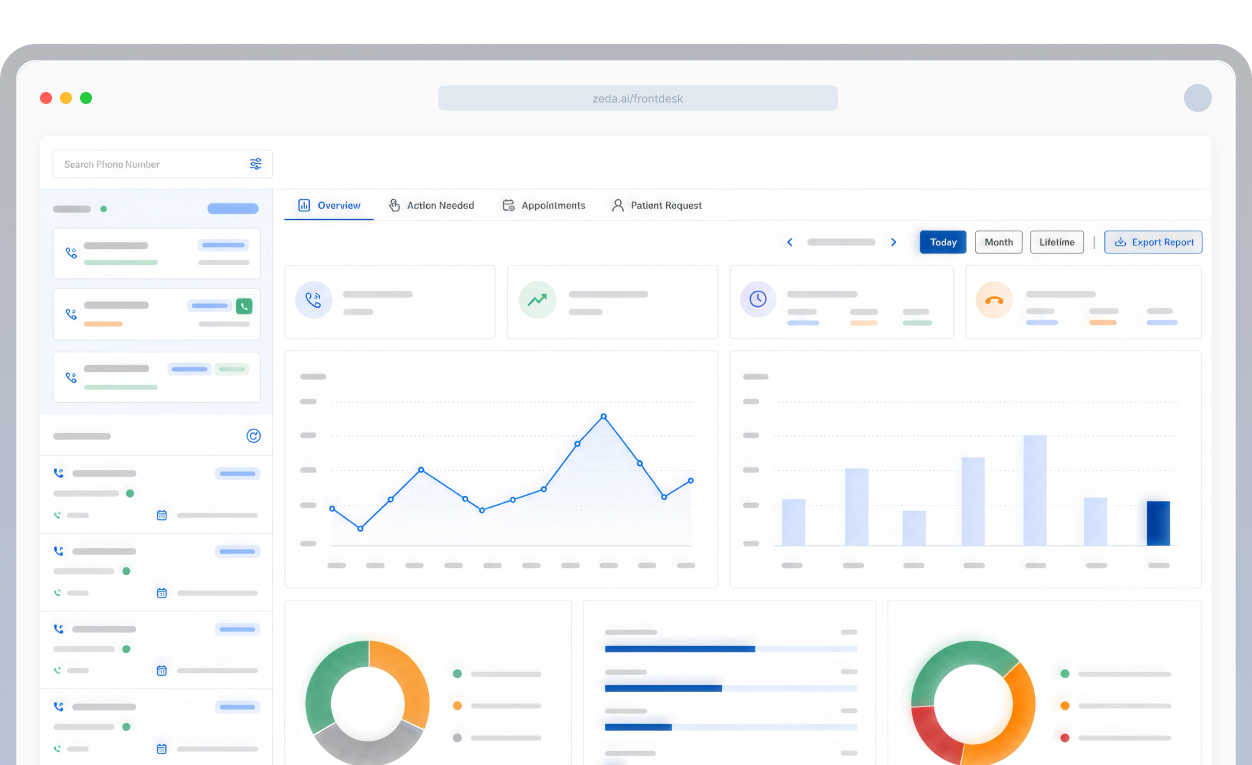Click the gray legend dot beside donut chart

point(457,737)
